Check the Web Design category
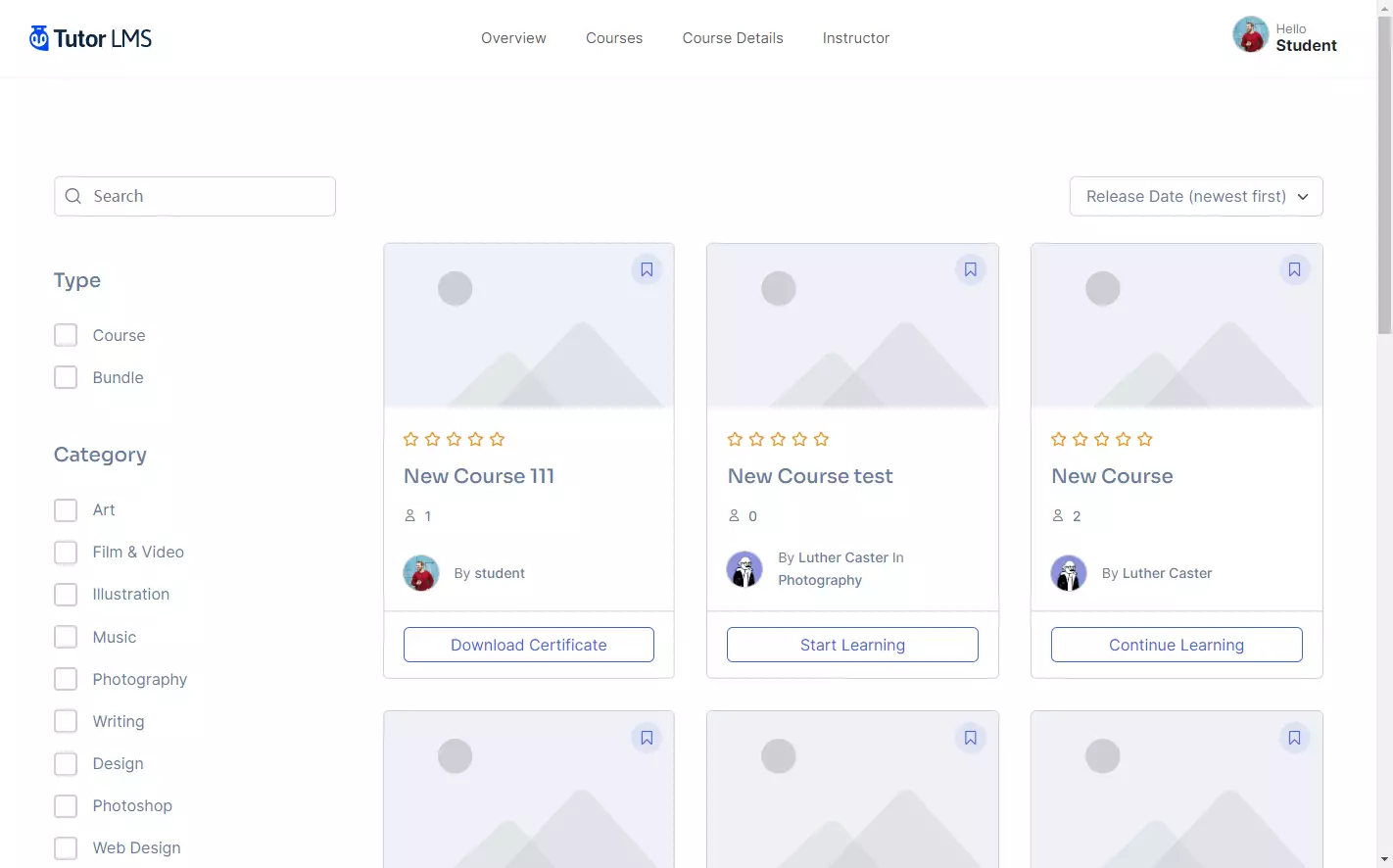This screenshot has width=1393, height=868. pyautogui.click(x=66, y=847)
